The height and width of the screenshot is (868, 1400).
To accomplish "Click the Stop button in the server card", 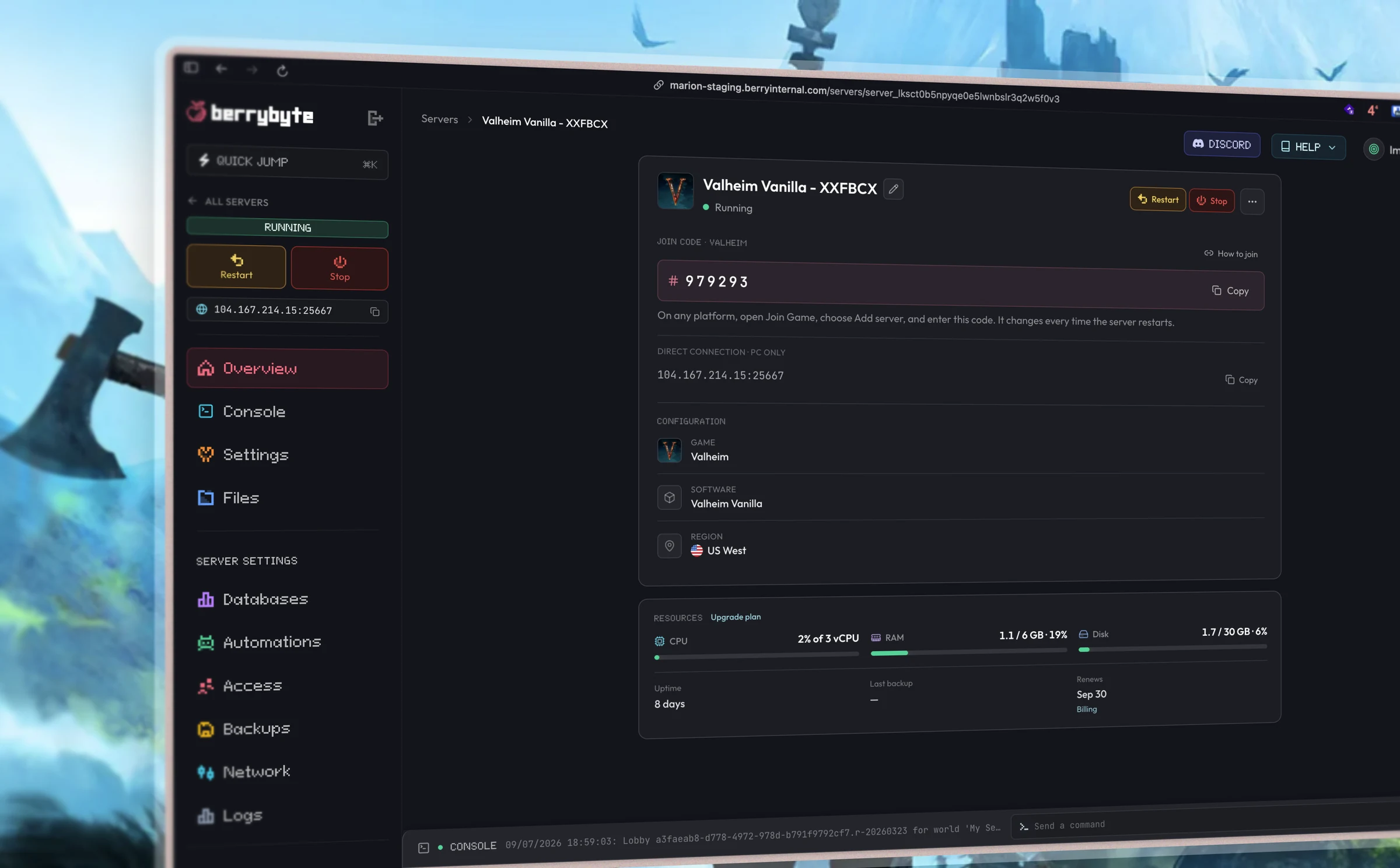I will coord(1212,201).
